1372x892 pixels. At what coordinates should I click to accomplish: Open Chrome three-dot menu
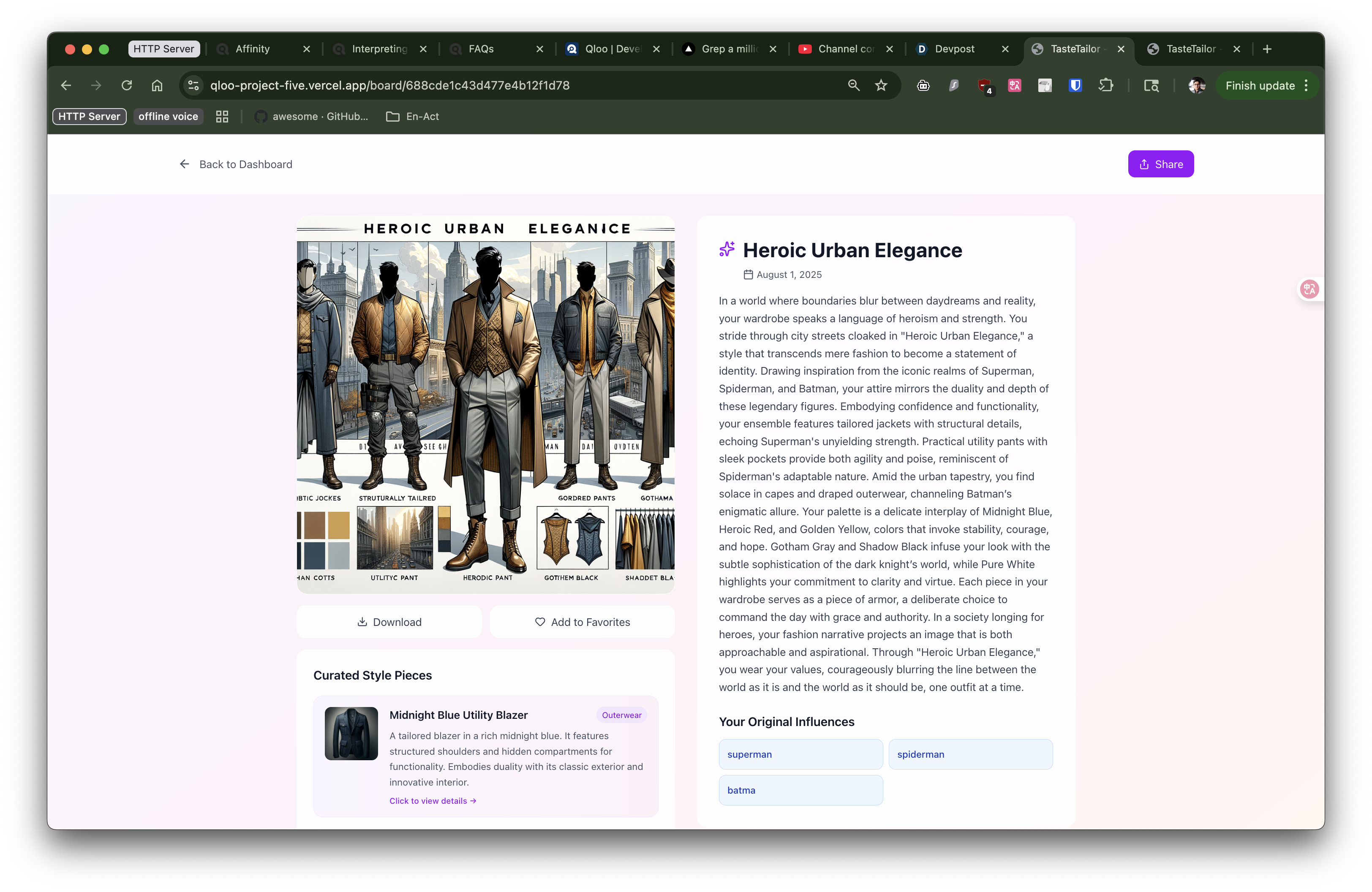(1306, 85)
